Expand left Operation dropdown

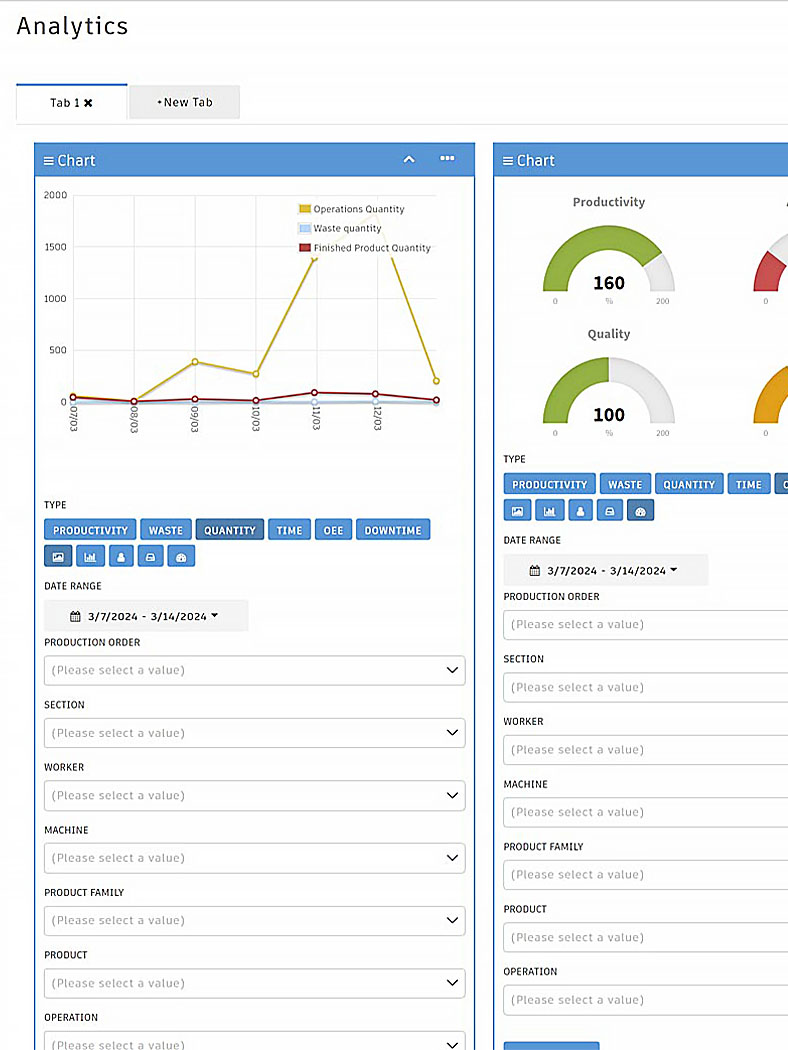[254, 1041]
